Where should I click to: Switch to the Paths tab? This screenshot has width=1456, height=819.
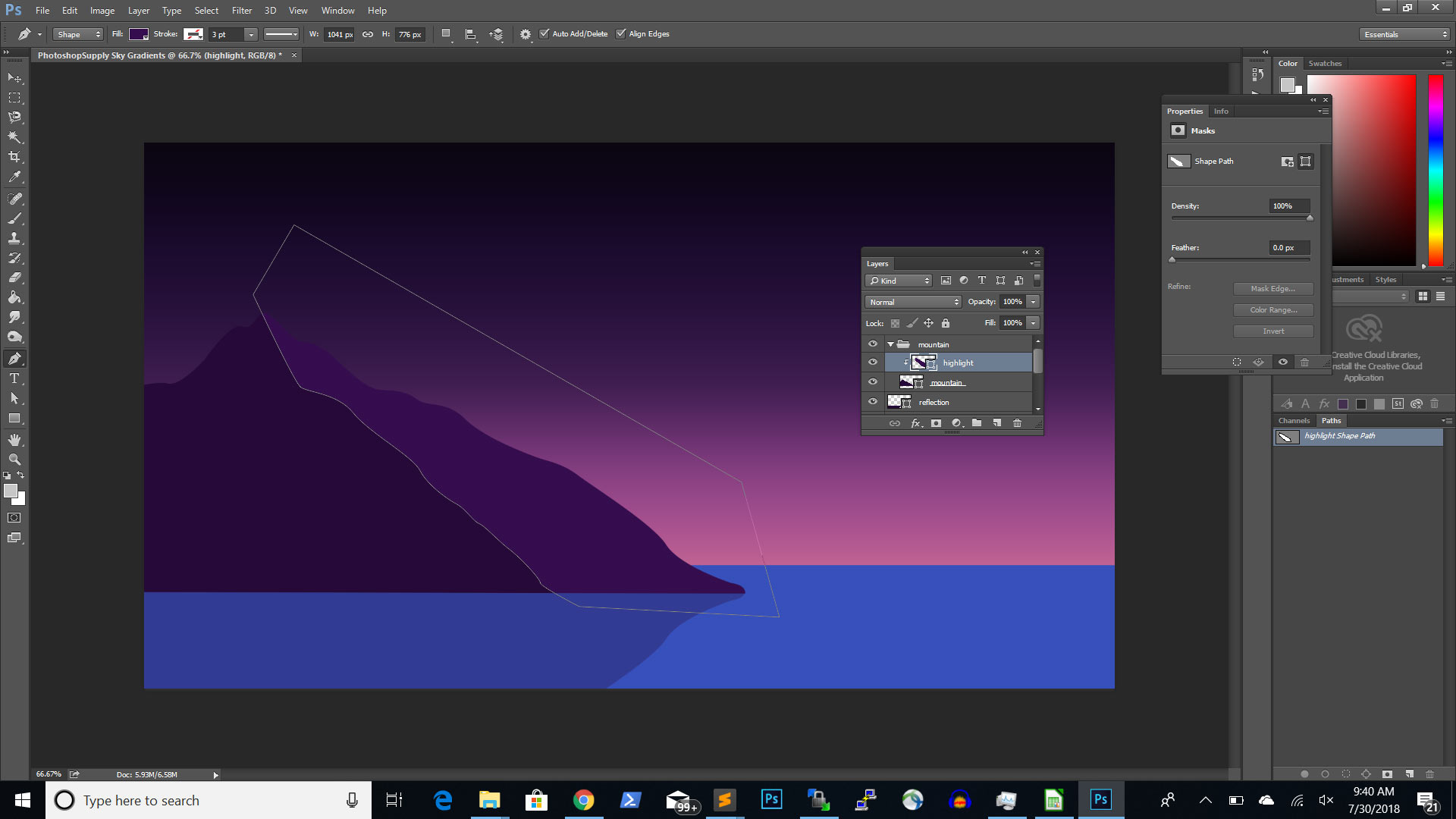pos(1331,419)
